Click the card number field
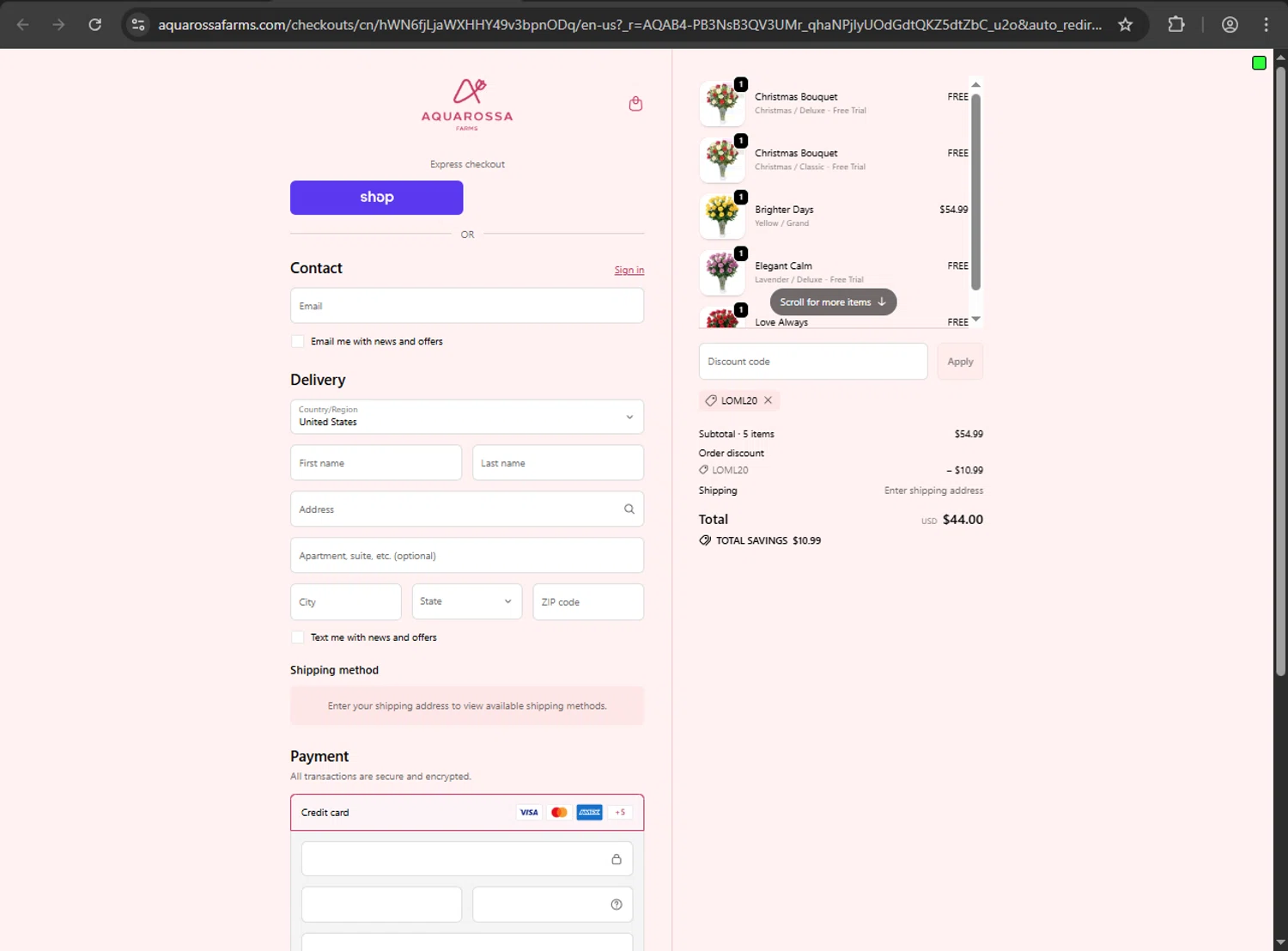Image resolution: width=1288 pixels, height=951 pixels. click(467, 859)
